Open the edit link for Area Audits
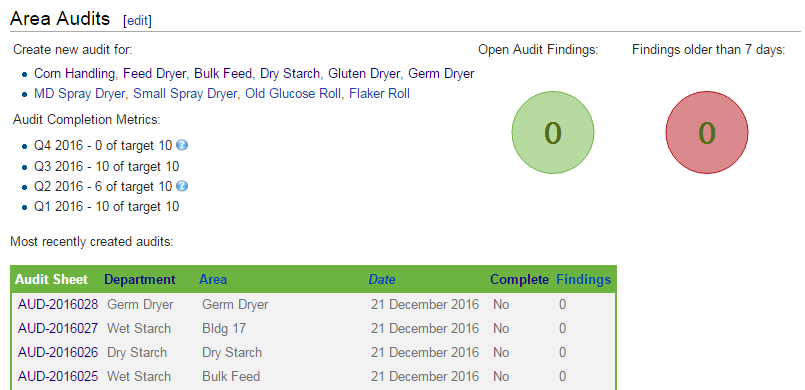This screenshot has width=805, height=390. tap(137, 21)
